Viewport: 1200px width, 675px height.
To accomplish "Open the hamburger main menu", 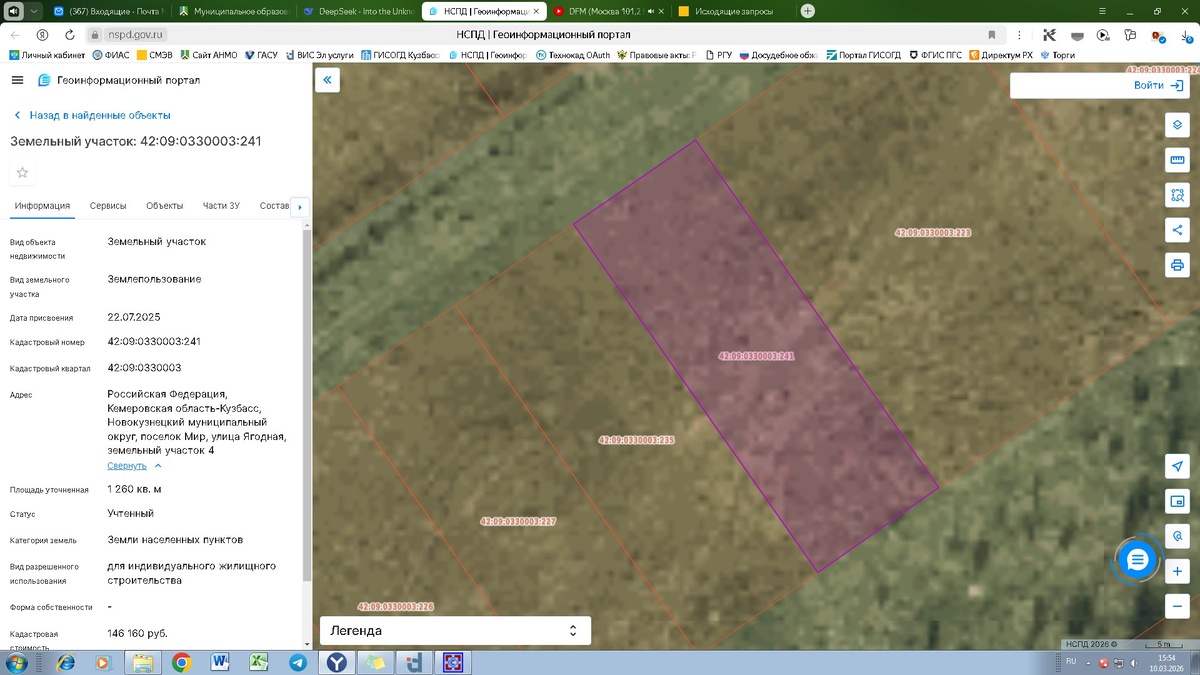I will click(17, 80).
